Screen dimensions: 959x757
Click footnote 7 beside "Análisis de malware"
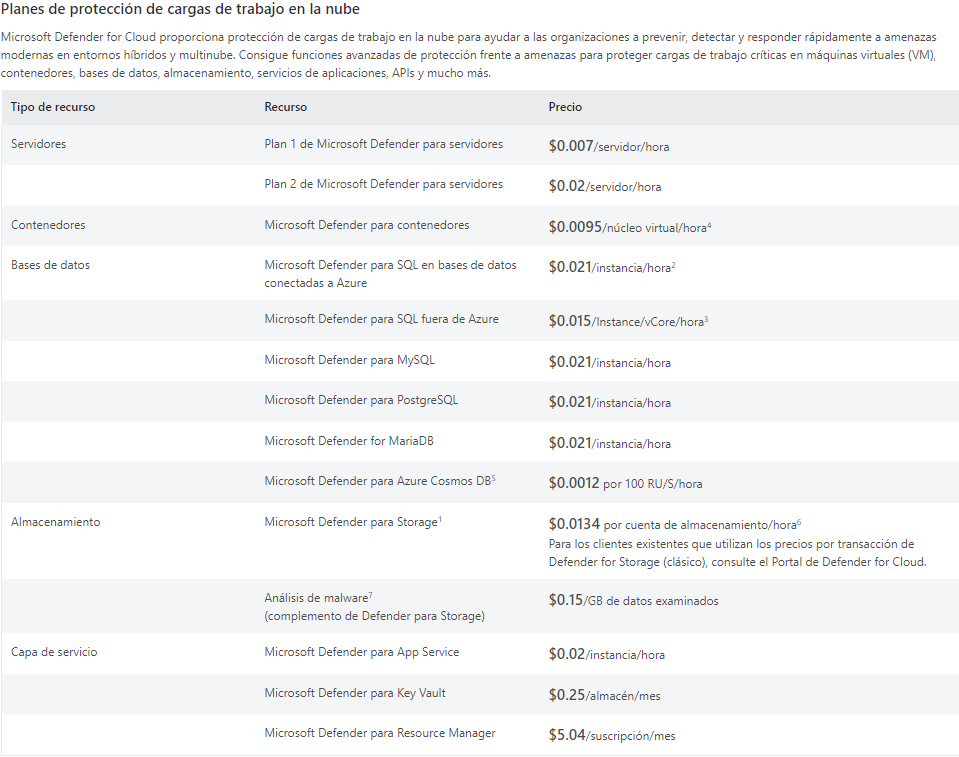[370, 595]
